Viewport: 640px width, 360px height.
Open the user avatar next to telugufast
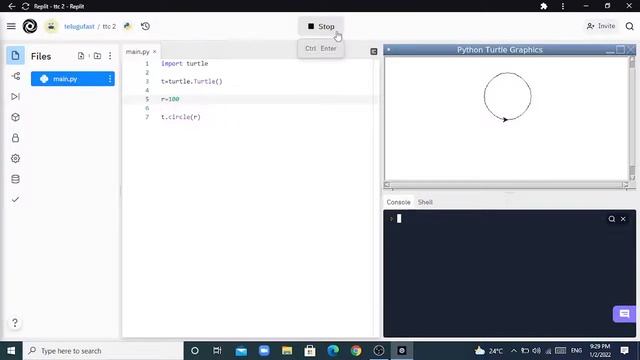(x=51, y=26)
